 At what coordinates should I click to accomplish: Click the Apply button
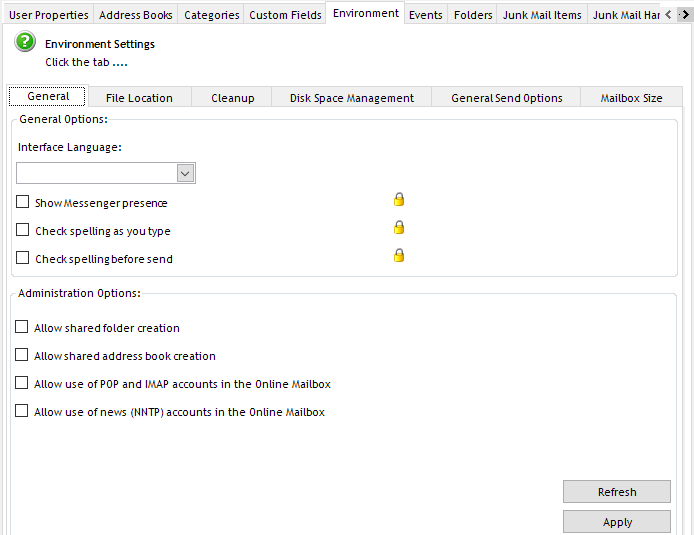pos(617,522)
